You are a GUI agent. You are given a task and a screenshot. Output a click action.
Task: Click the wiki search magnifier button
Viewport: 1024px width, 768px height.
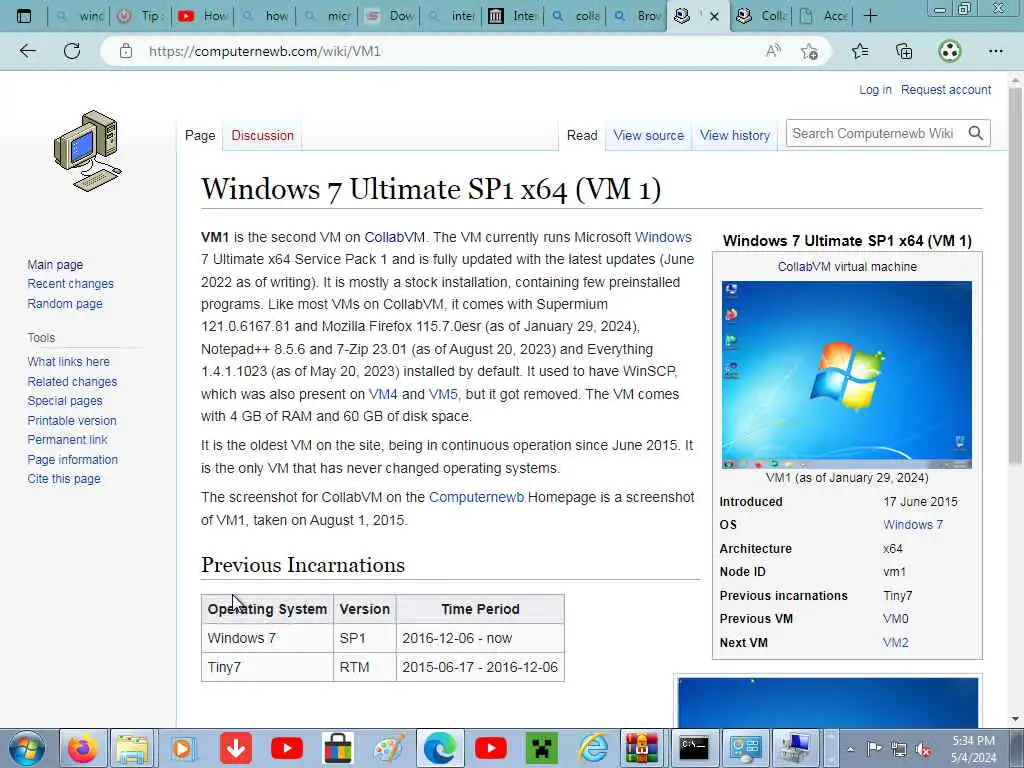(x=976, y=133)
